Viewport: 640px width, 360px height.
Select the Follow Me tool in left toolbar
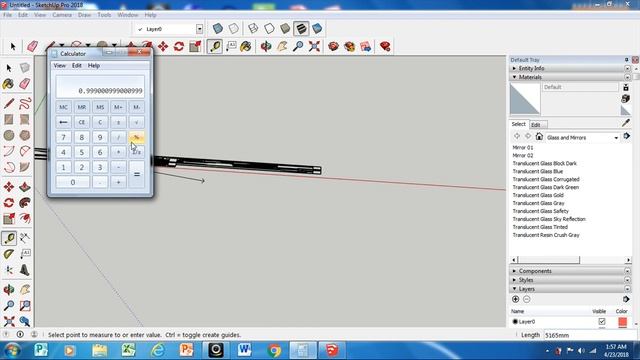[25, 202]
